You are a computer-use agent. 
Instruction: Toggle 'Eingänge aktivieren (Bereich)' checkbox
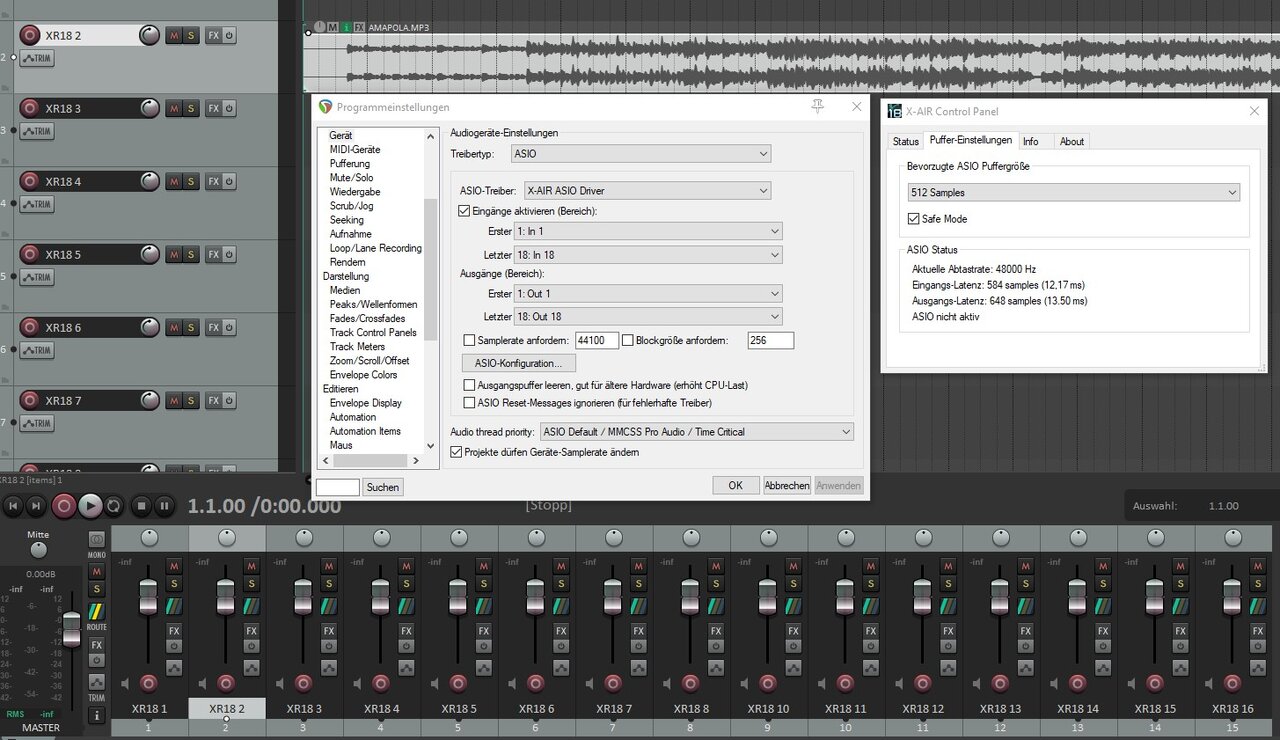[x=464, y=211]
